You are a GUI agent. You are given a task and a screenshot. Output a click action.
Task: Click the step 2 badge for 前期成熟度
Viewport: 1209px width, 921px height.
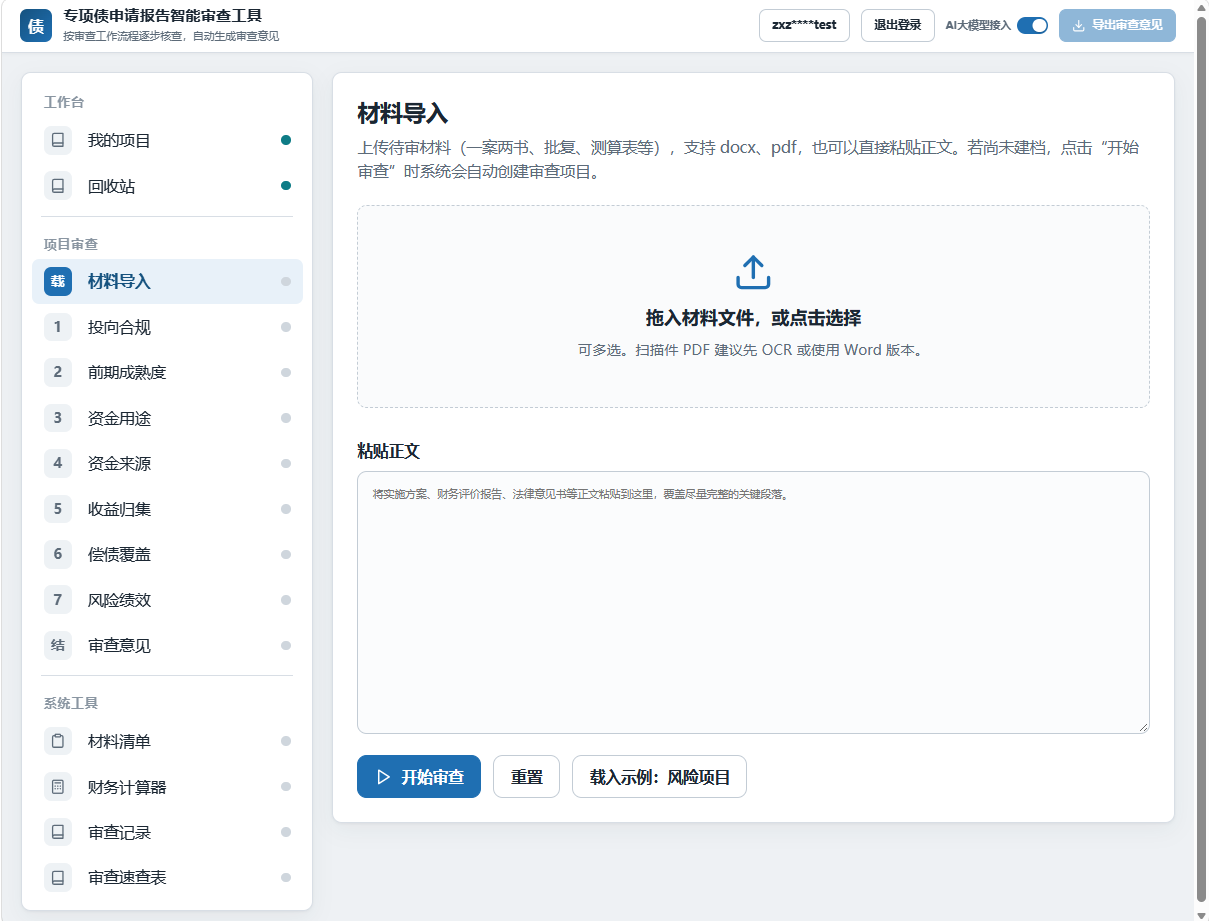click(58, 372)
